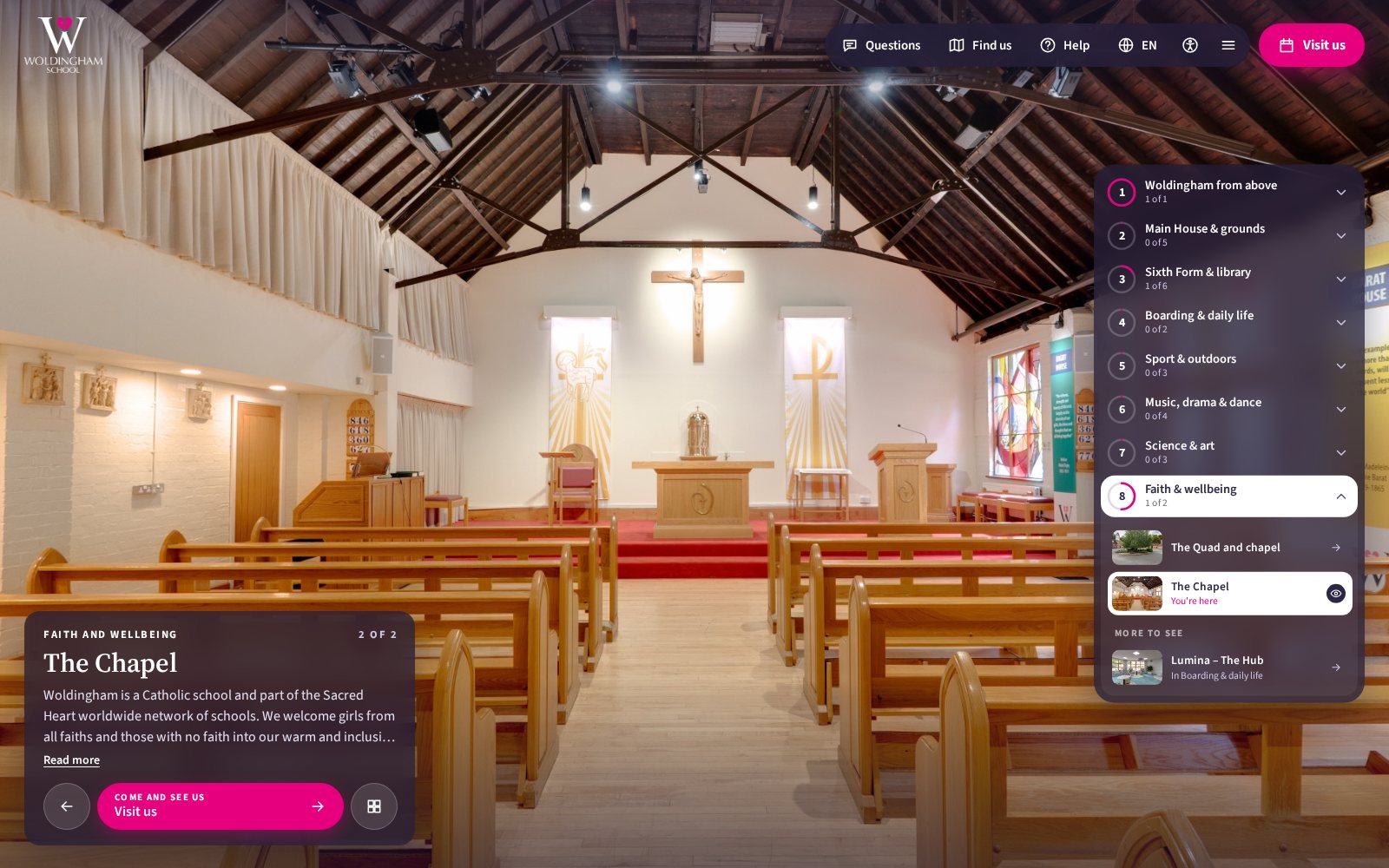Click The Chapel thumbnail image
The height and width of the screenshot is (868, 1389).
coord(1137,594)
